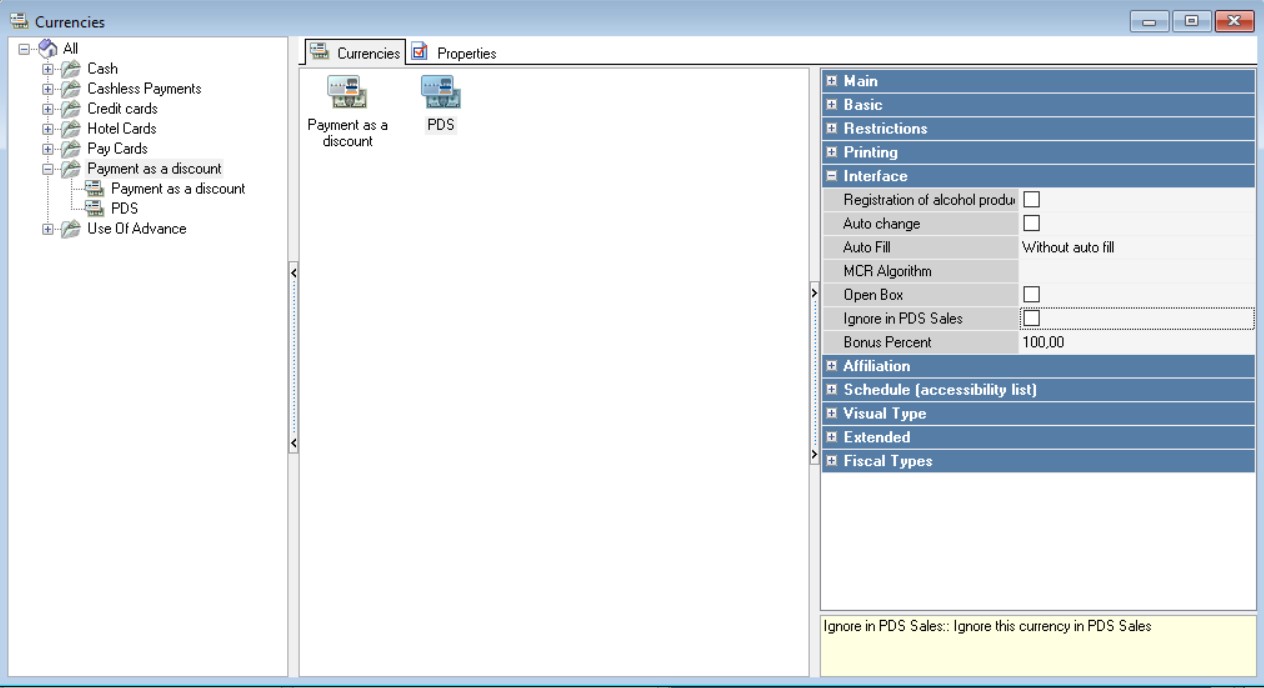Select the PDS currency icon in list
The height and width of the screenshot is (688, 1264).
pyautogui.click(x=441, y=93)
